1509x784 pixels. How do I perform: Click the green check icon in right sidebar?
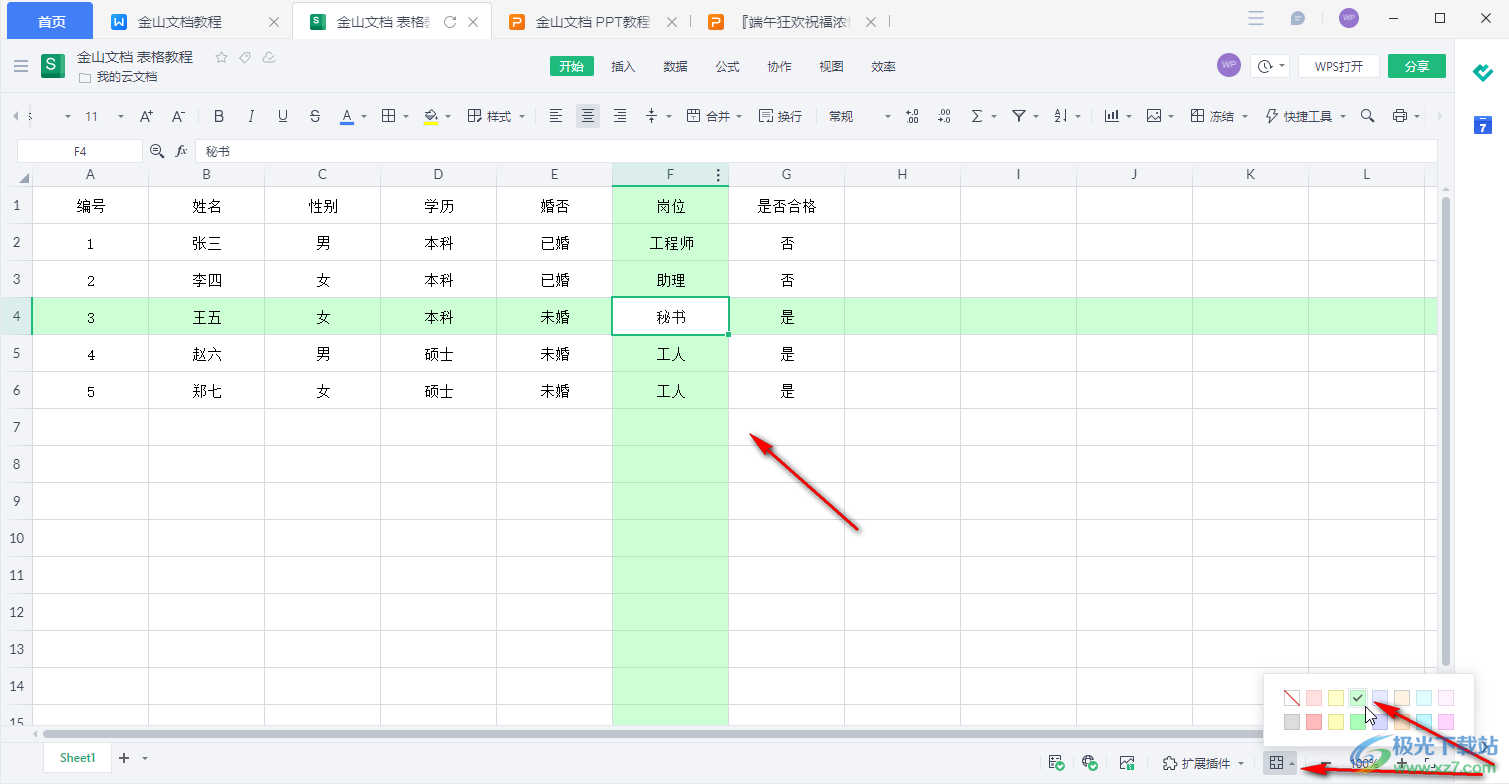pyautogui.click(x=1482, y=72)
